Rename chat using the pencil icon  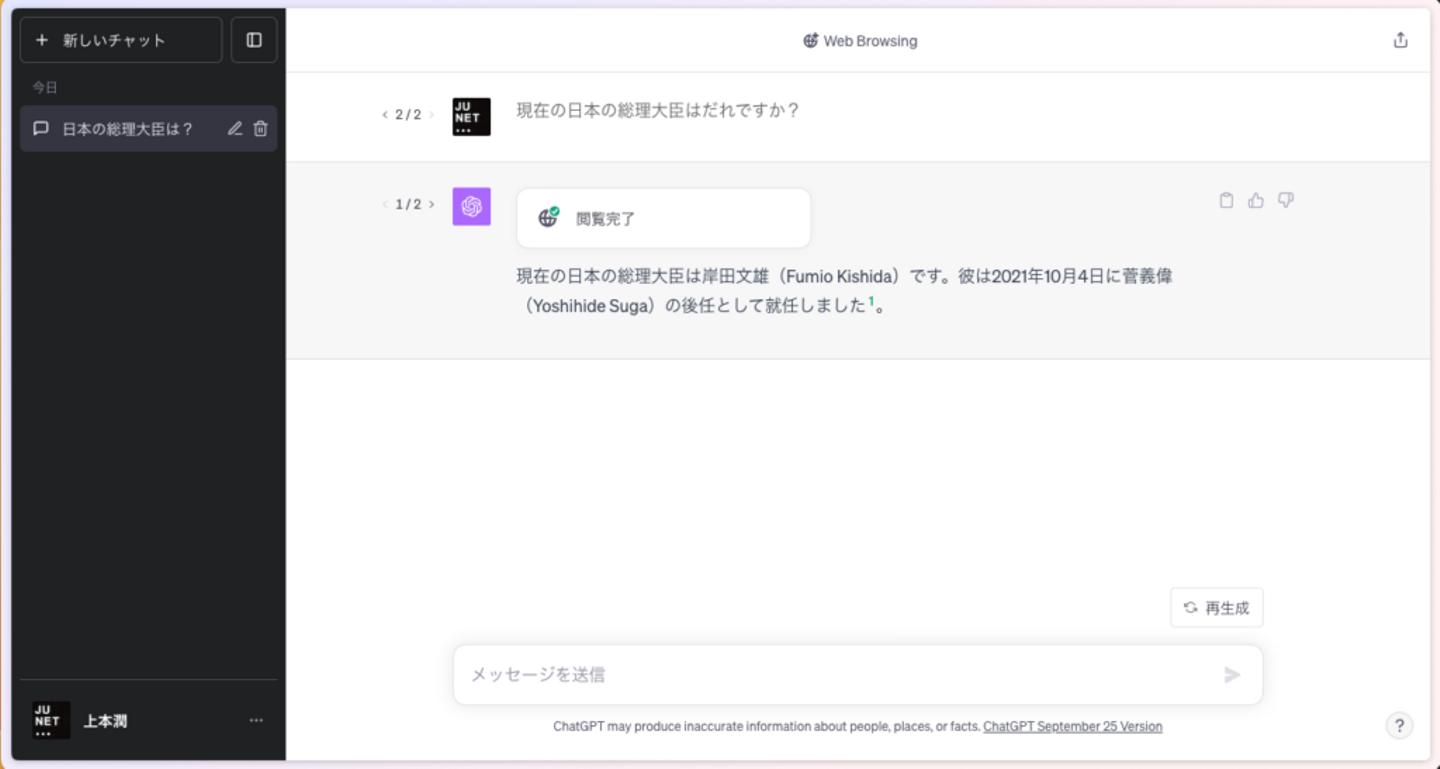click(x=235, y=128)
